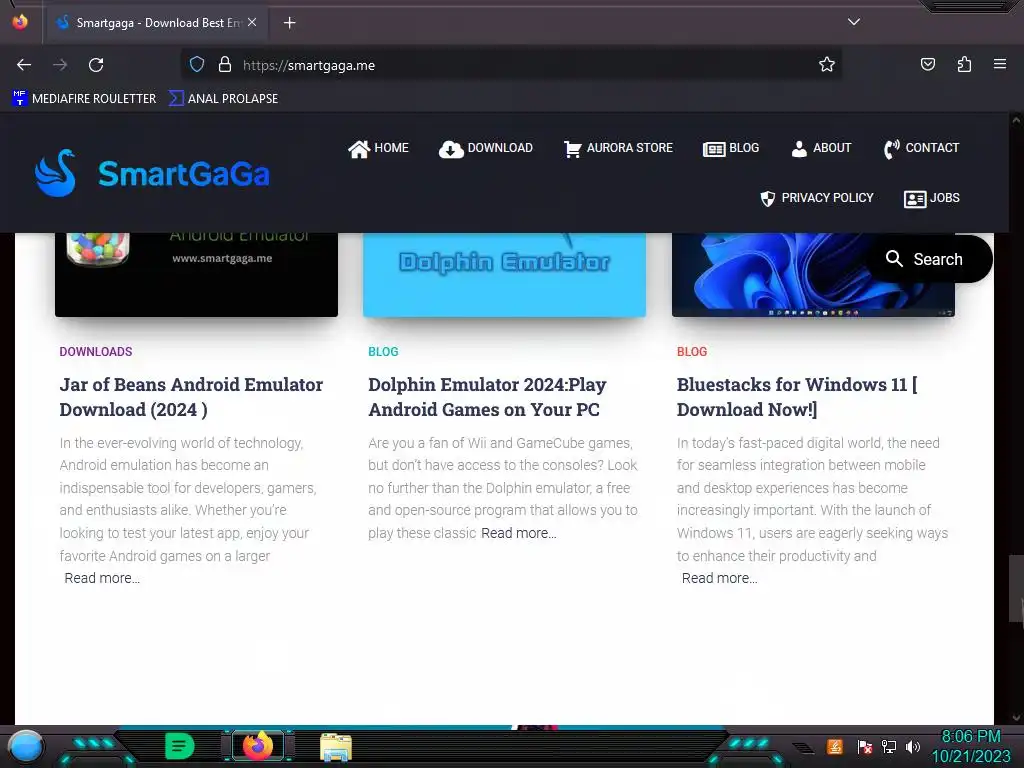
Task: Open the extensions puzzle icon
Action: (x=964, y=65)
